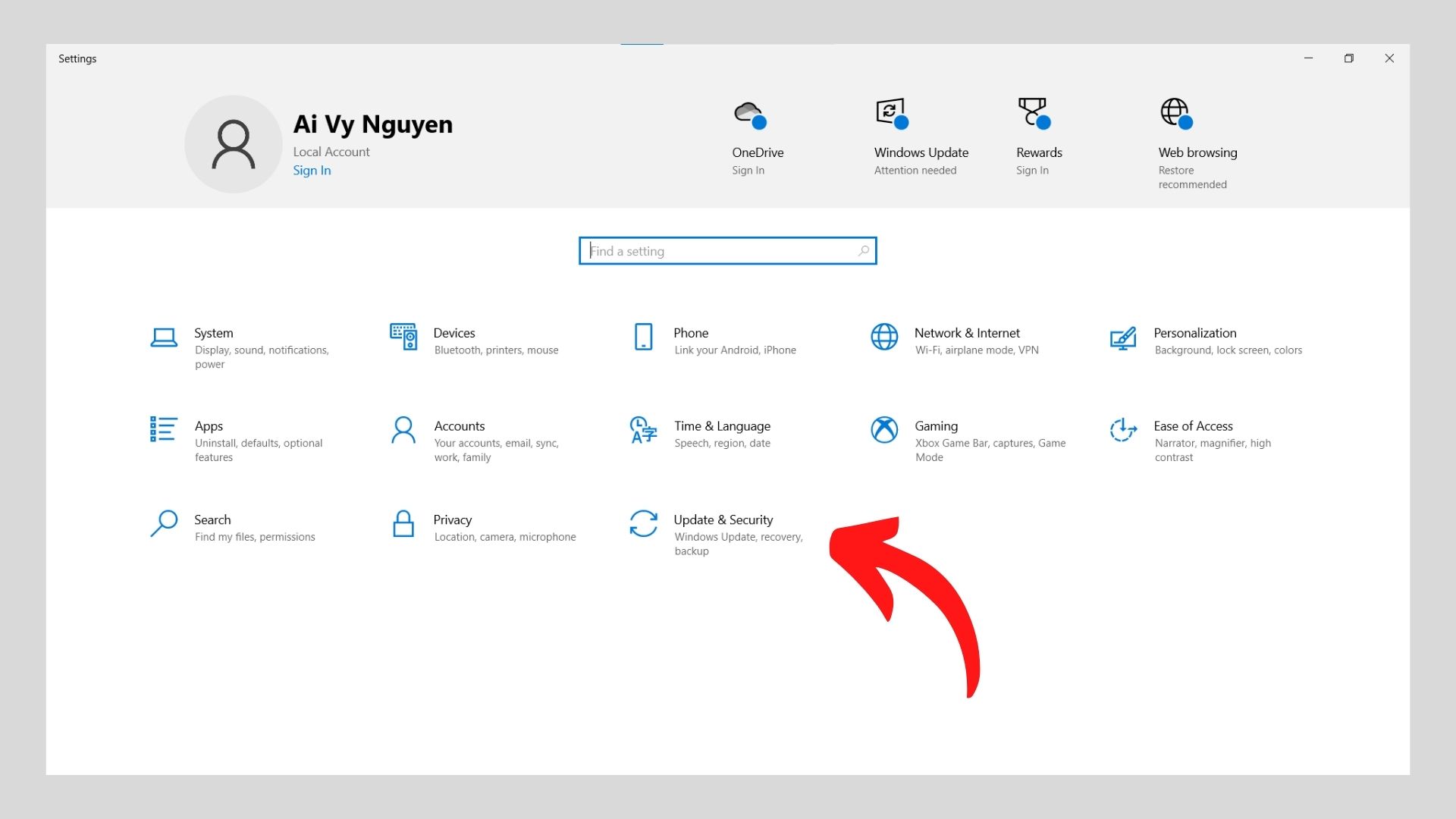1456x819 pixels.
Task: Open the Devices keyboard-speaker icon
Action: tap(403, 337)
